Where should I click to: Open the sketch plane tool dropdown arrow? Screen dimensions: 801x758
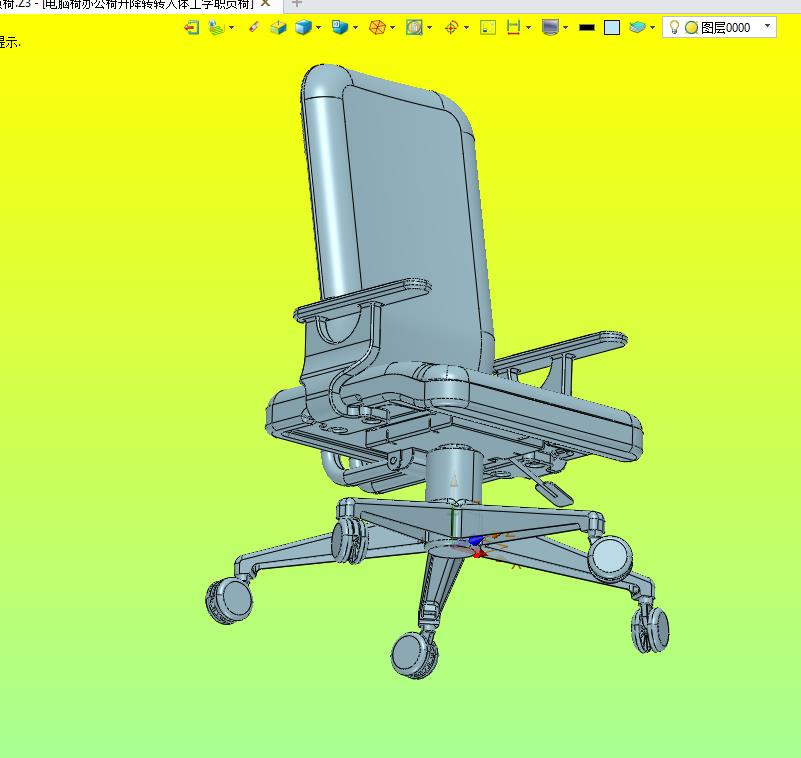pyautogui.click(x=232, y=28)
